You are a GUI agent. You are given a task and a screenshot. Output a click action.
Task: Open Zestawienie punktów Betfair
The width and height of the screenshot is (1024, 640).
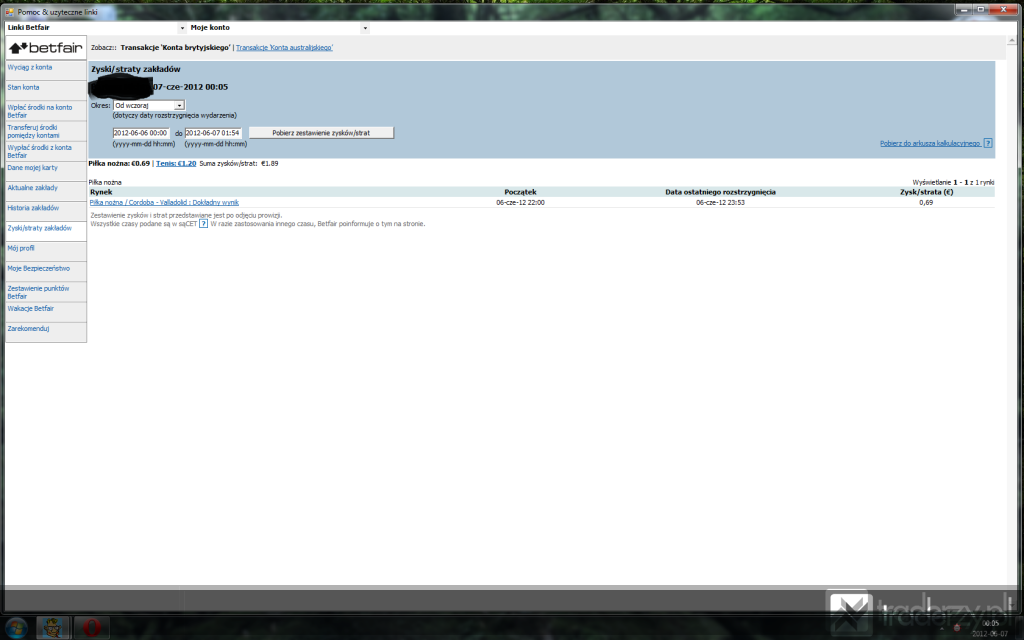pos(39,292)
